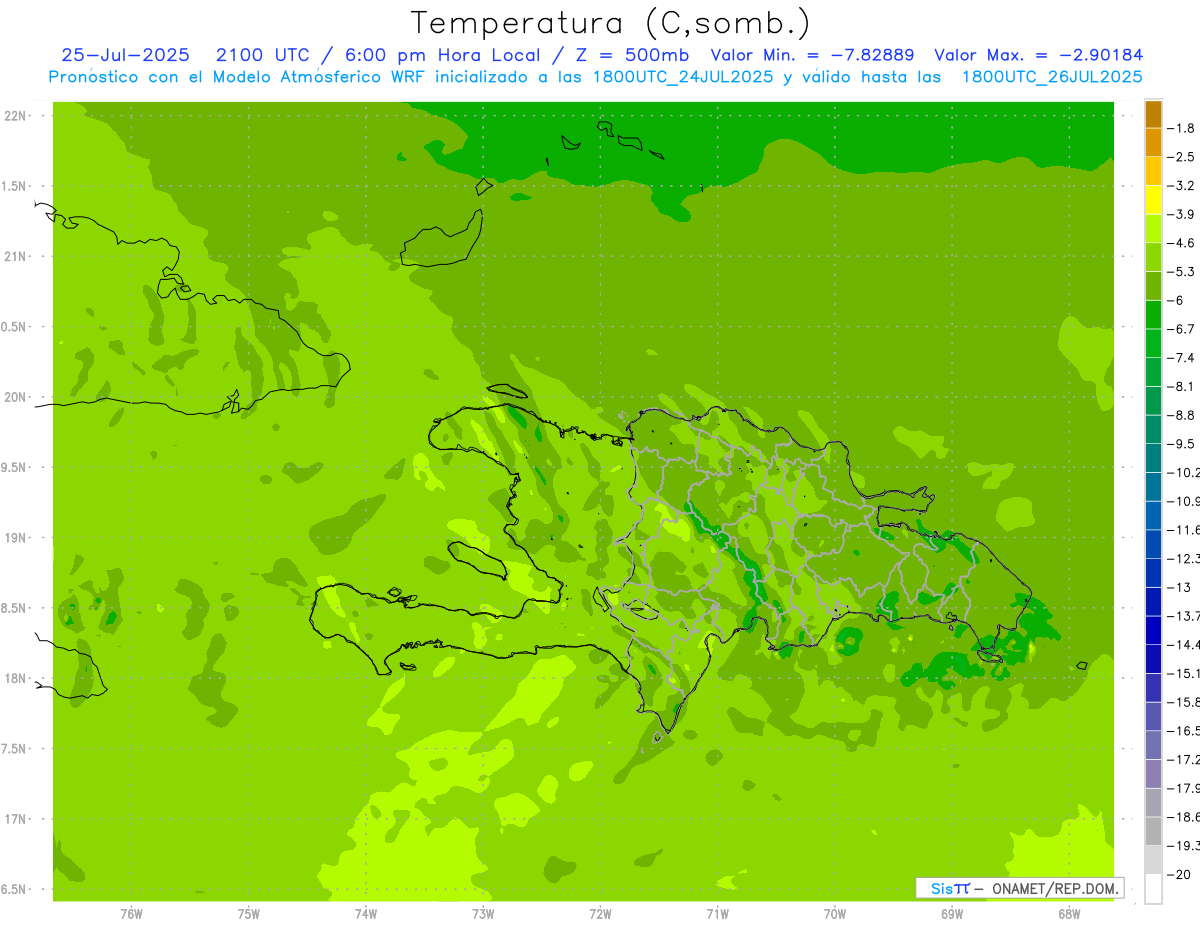
Task: Click the '75W' longitude axis label
Action: [248, 914]
